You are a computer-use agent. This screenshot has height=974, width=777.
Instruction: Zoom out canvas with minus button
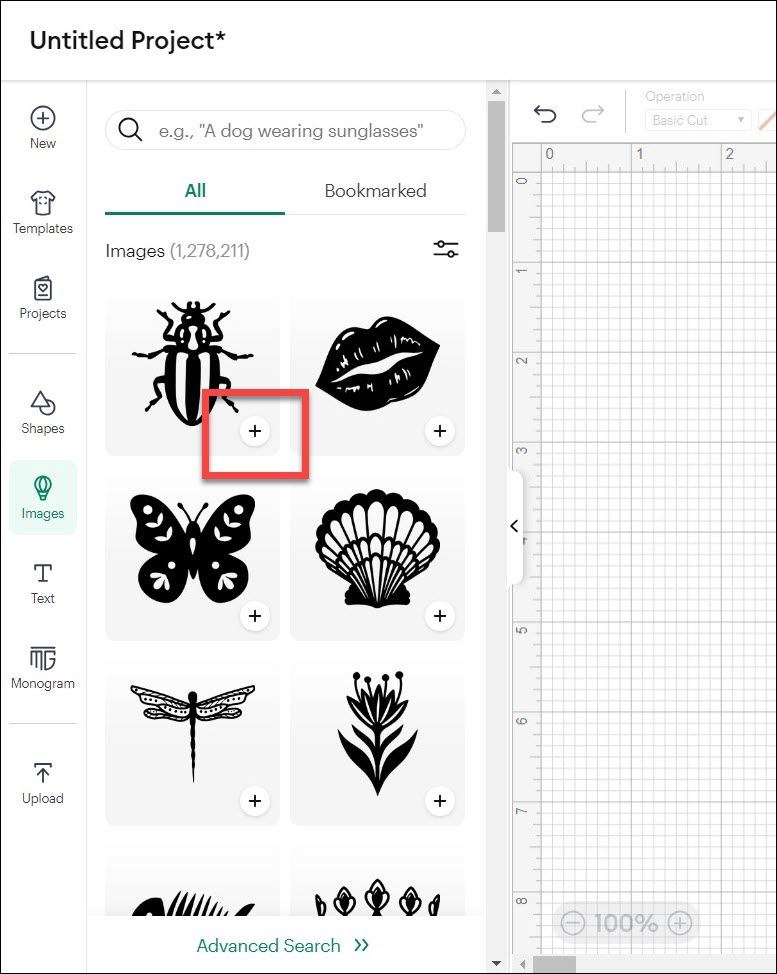pyautogui.click(x=573, y=923)
